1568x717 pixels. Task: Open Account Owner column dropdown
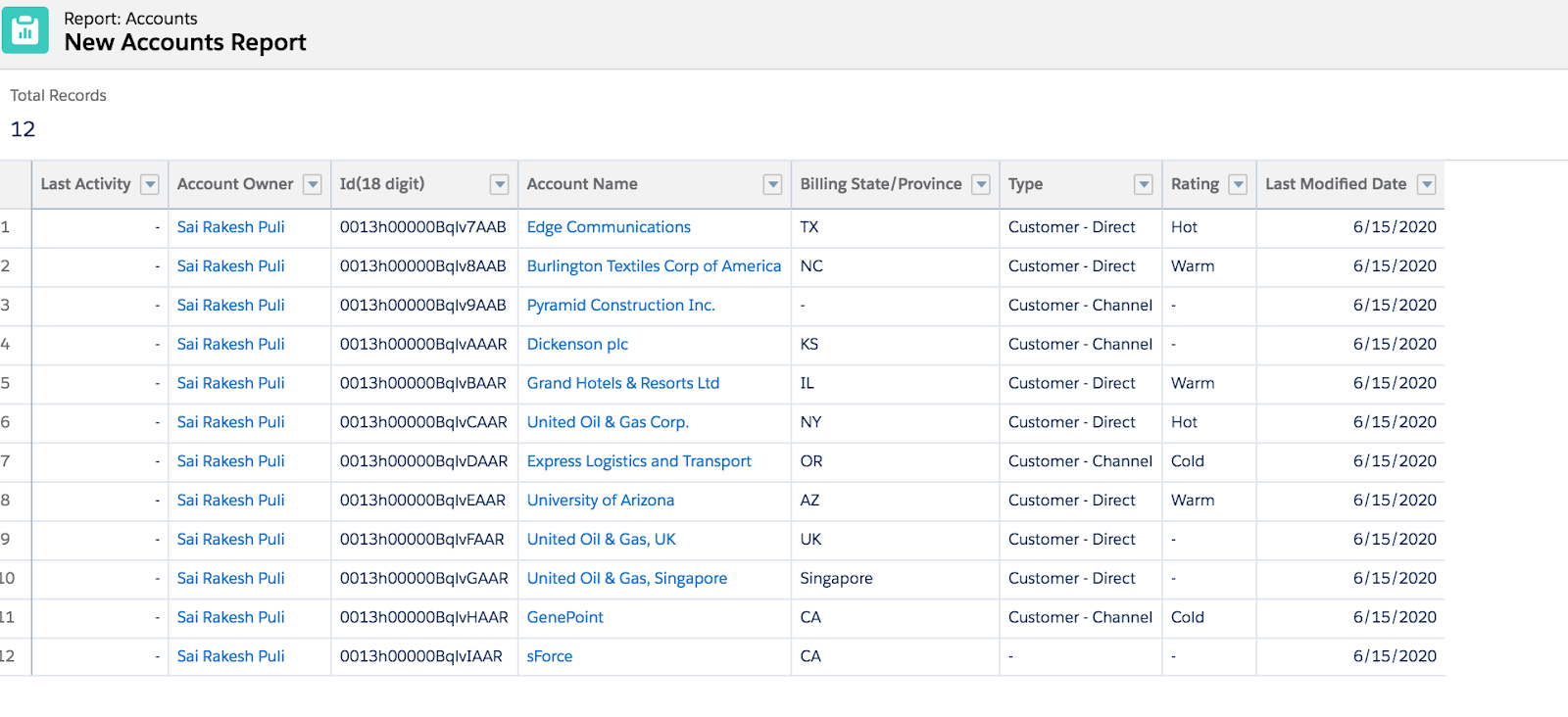tap(313, 184)
